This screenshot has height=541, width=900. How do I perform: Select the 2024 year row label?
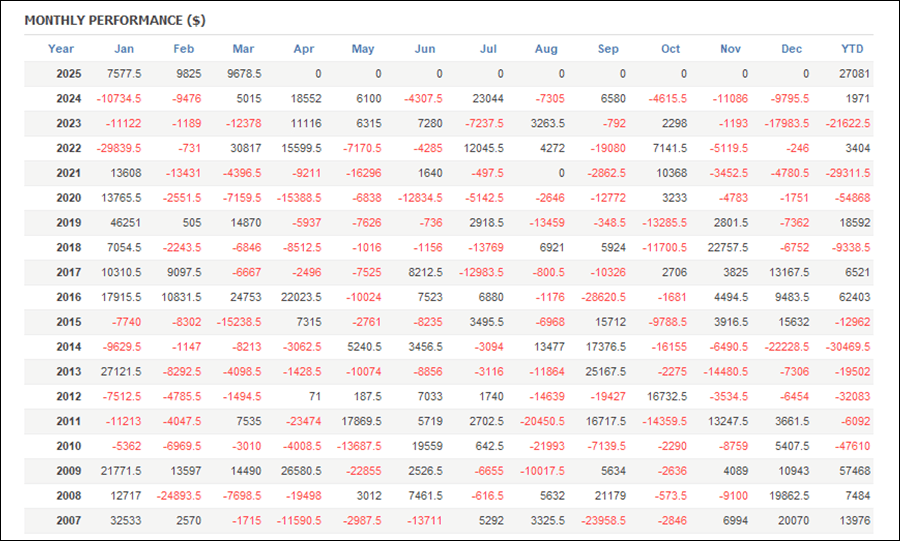[69, 99]
